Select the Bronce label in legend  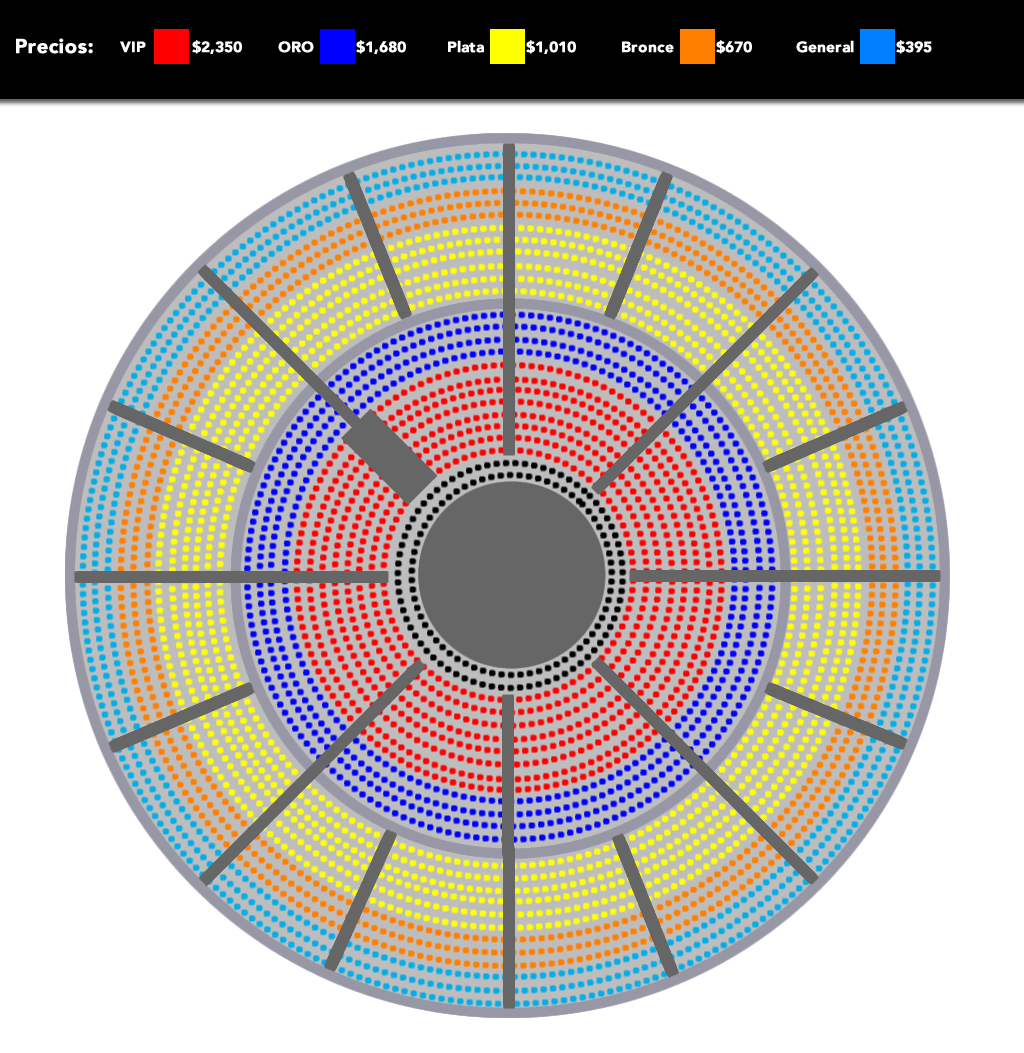point(647,47)
